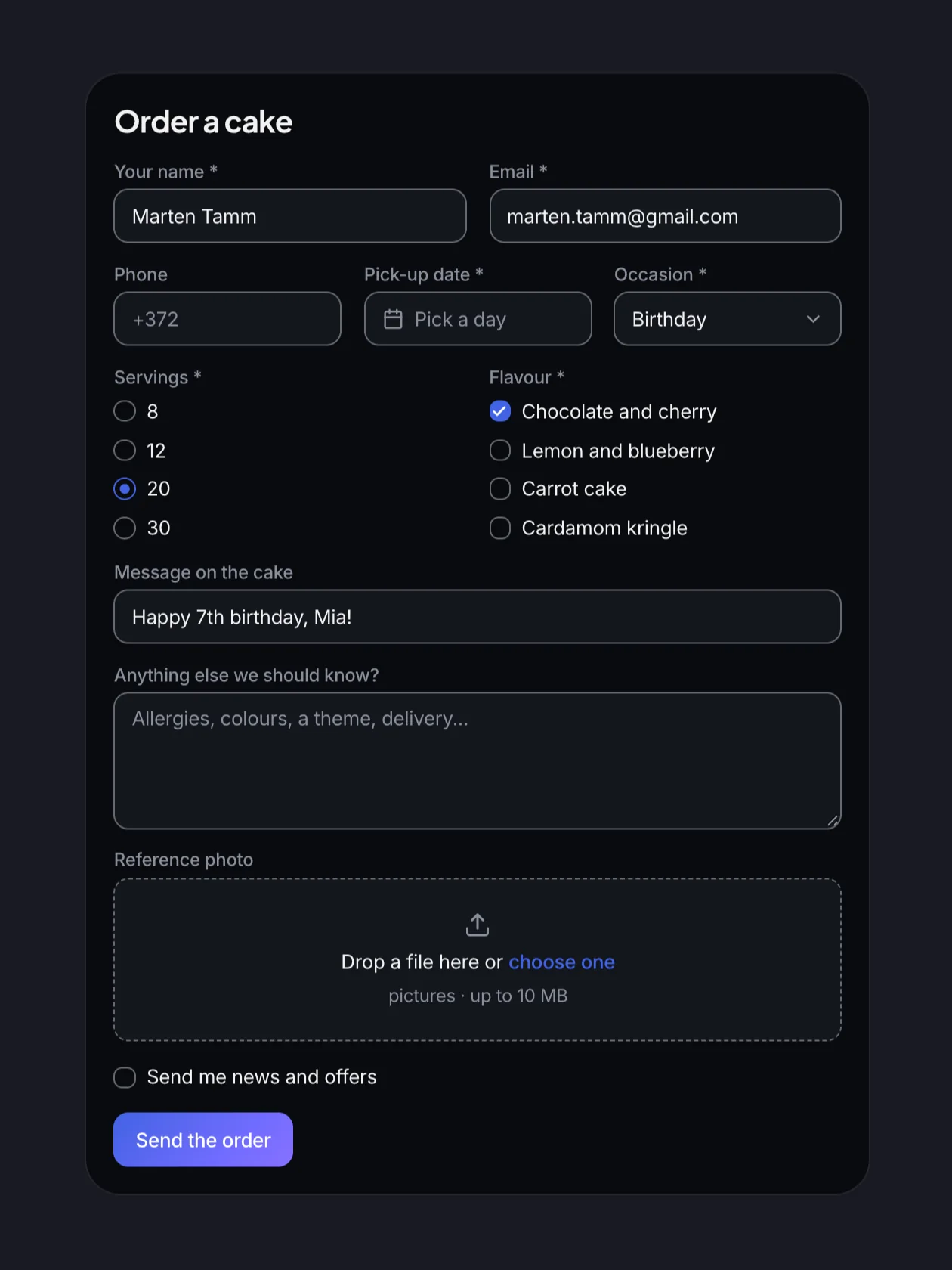Open the Birthday occasion select box
This screenshot has width=952, height=1270.
tap(727, 319)
